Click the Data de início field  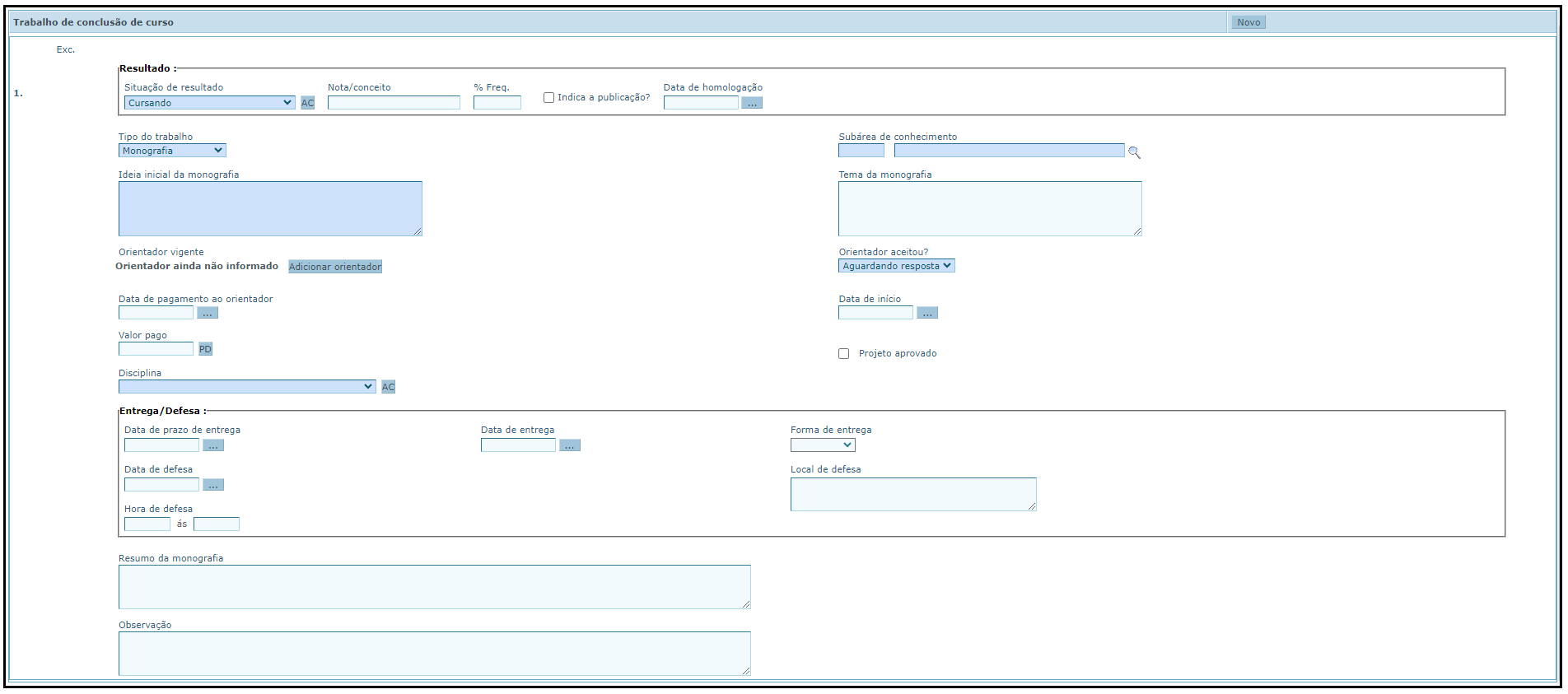click(x=875, y=313)
